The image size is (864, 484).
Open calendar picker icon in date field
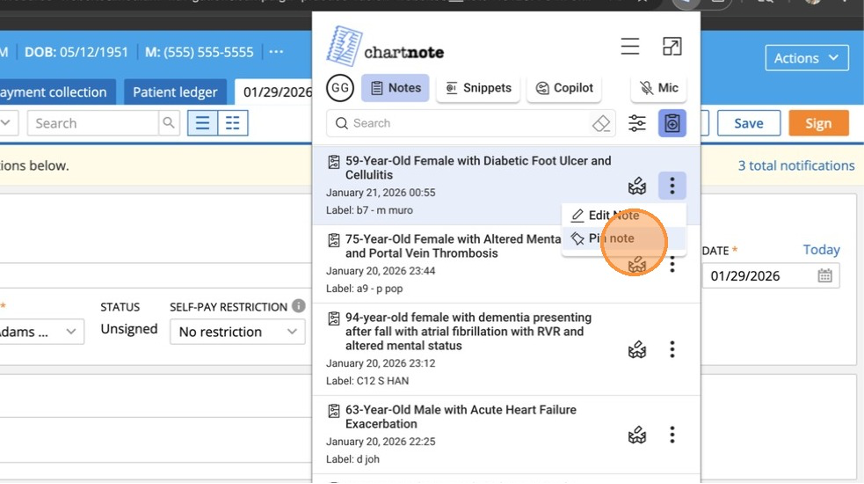(825, 276)
